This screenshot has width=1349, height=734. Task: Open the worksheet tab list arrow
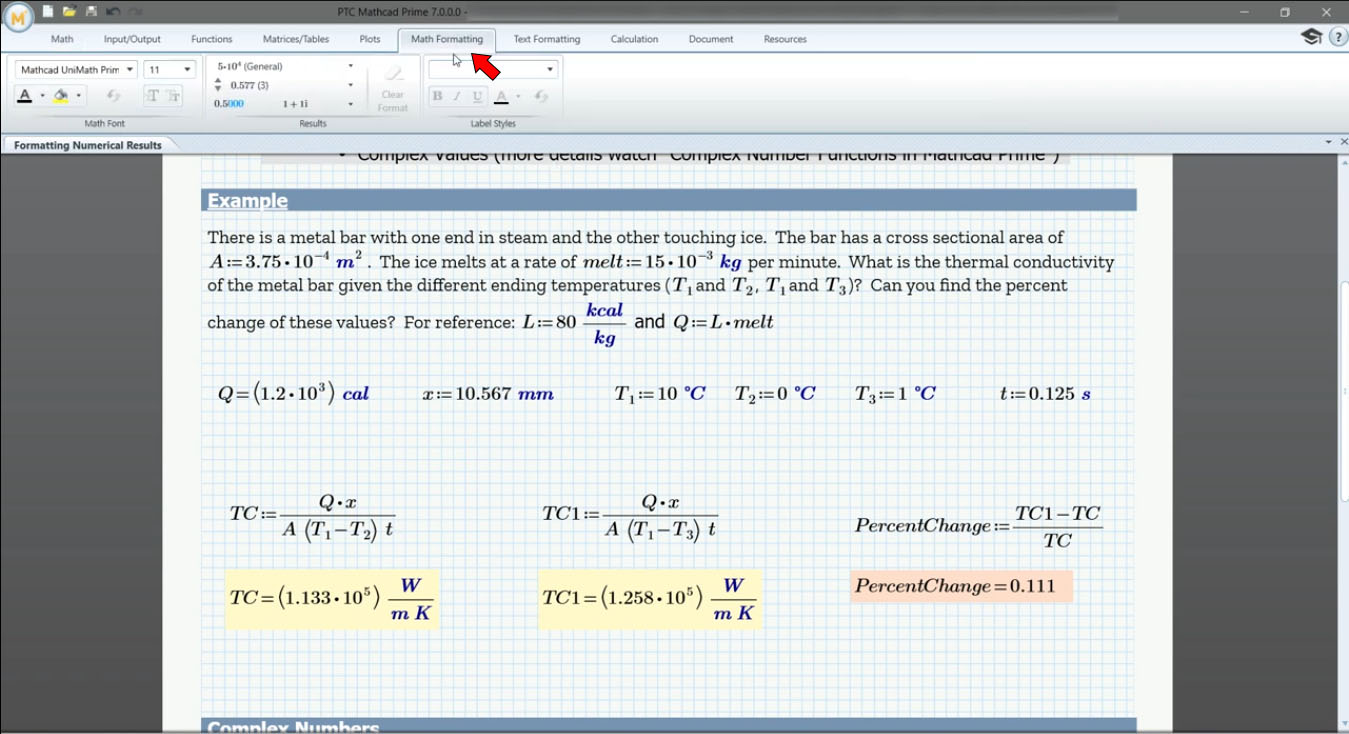click(1329, 143)
